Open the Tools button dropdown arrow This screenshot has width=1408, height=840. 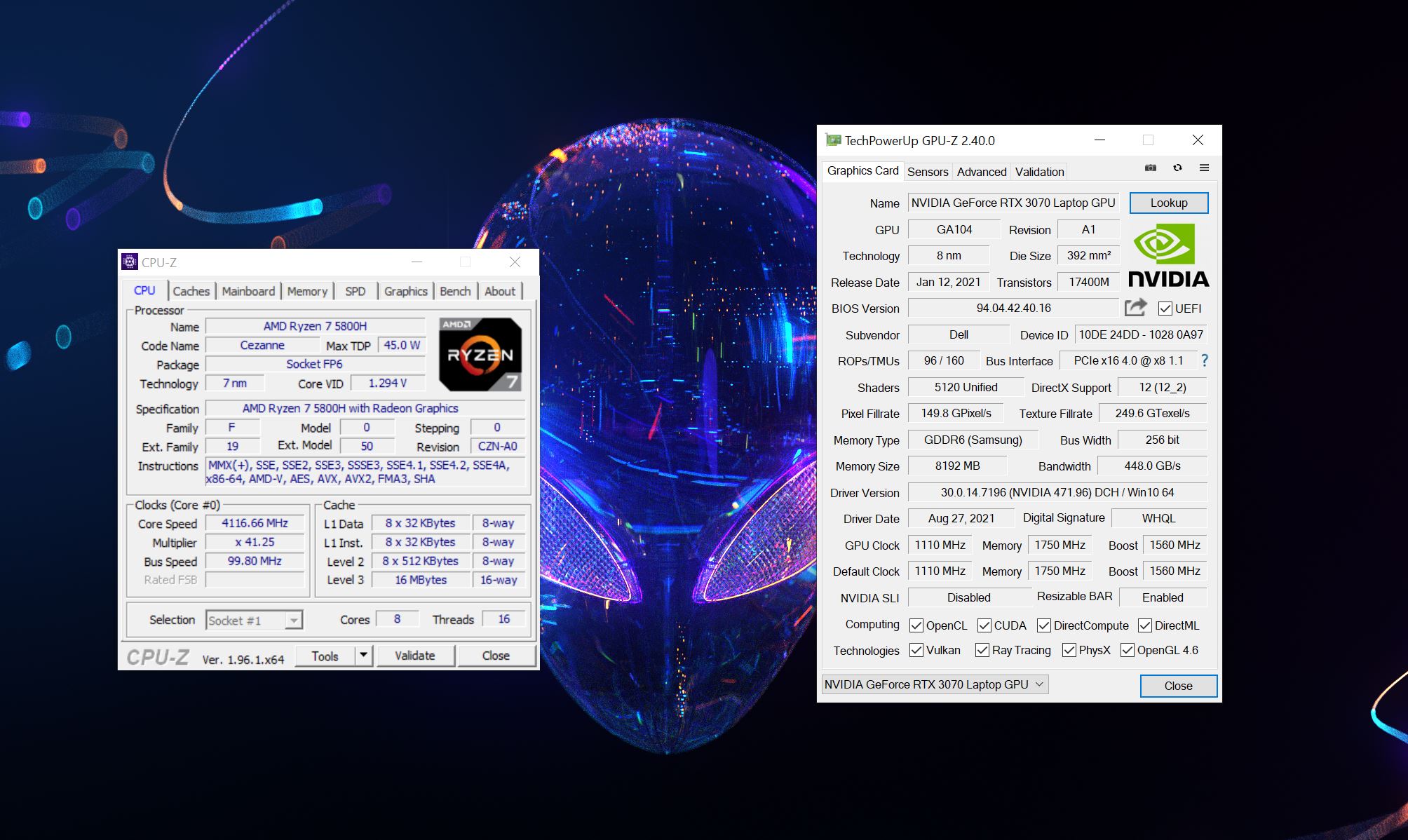pos(363,656)
